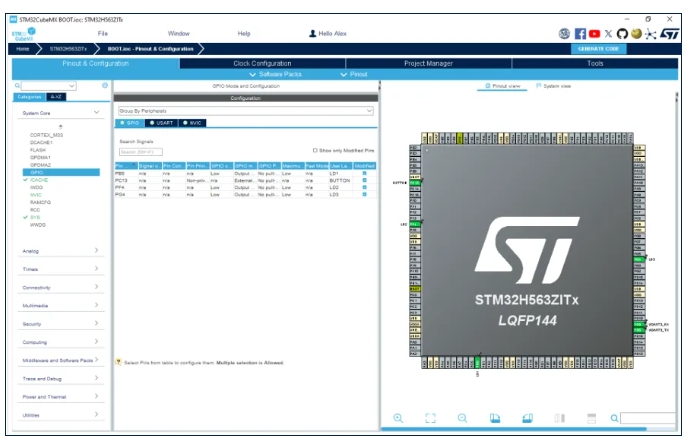Open the X social icon

click(608, 34)
